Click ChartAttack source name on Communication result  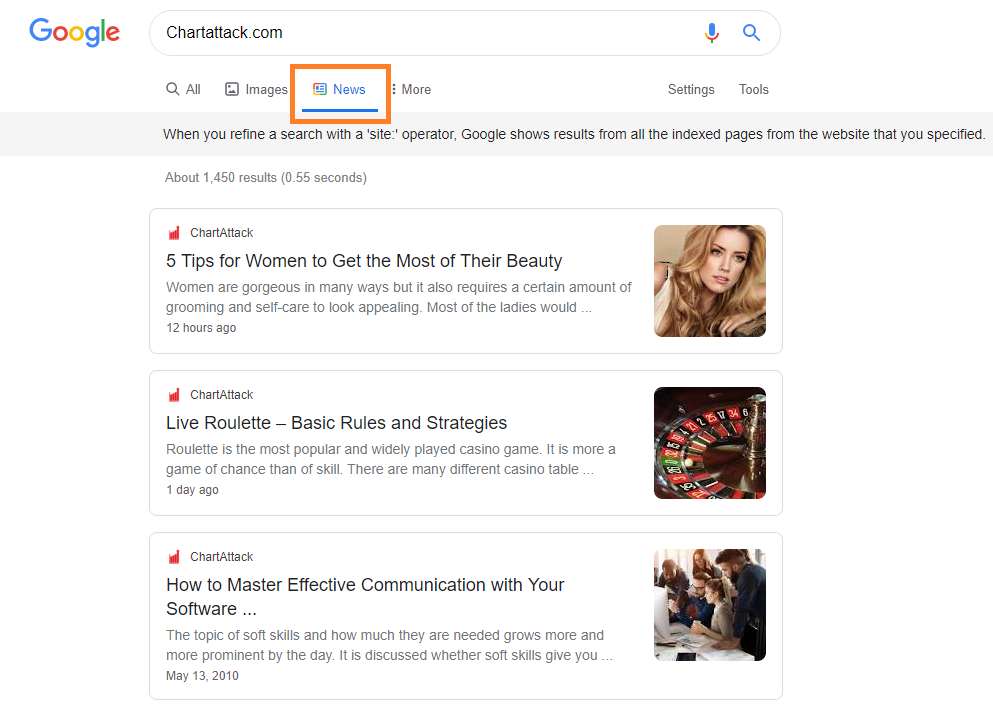click(x=222, y=557)
